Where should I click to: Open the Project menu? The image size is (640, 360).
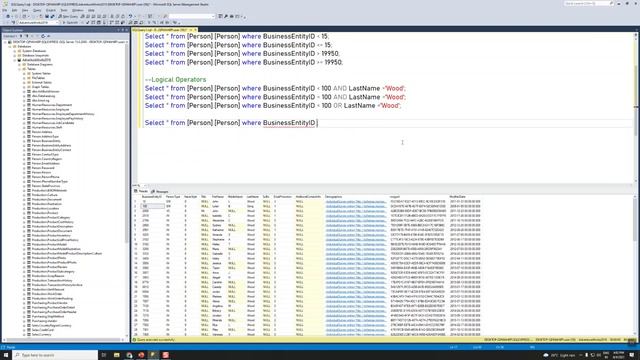[x=51, y=10]
